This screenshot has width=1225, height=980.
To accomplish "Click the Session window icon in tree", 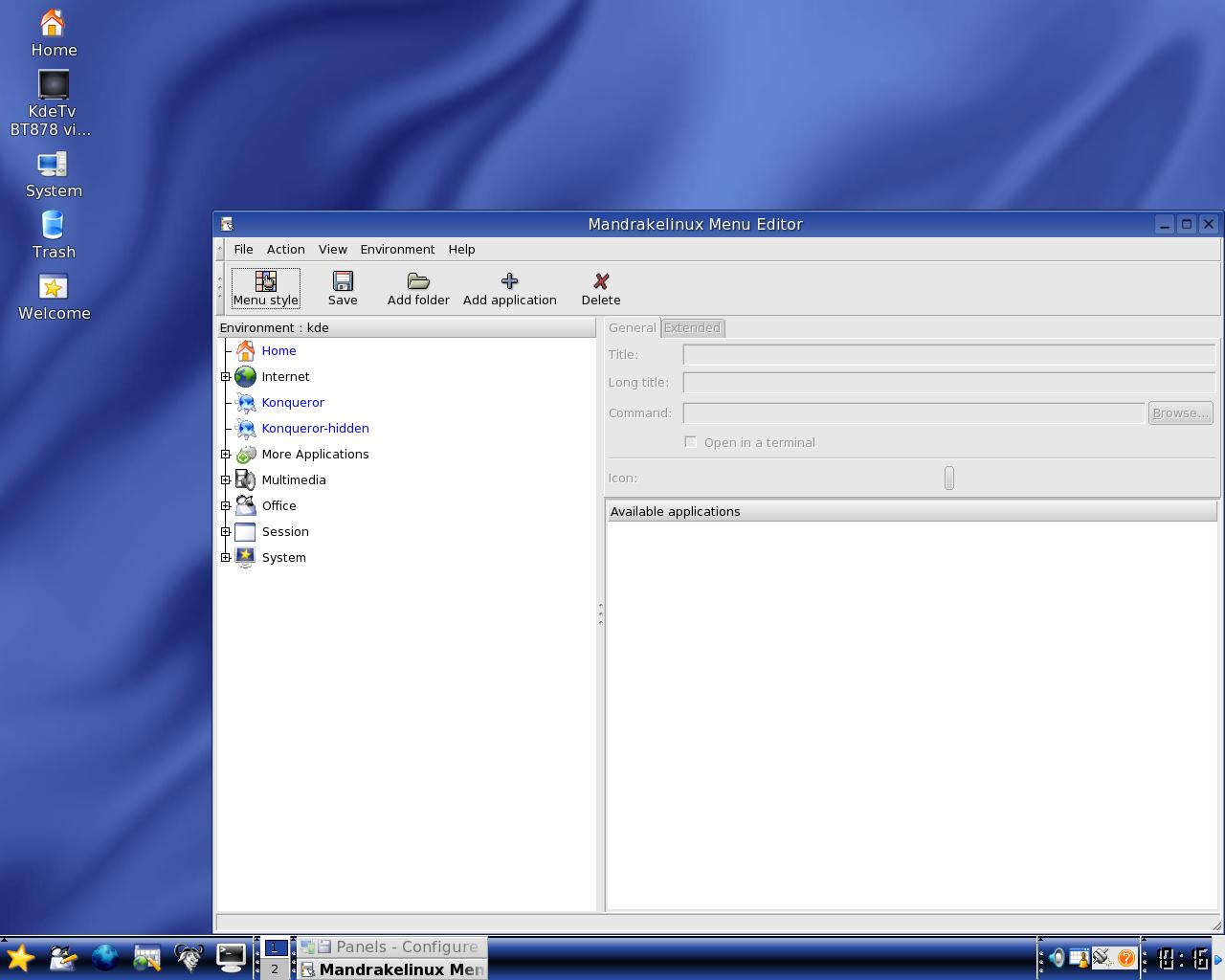I will tap(246, 531).
